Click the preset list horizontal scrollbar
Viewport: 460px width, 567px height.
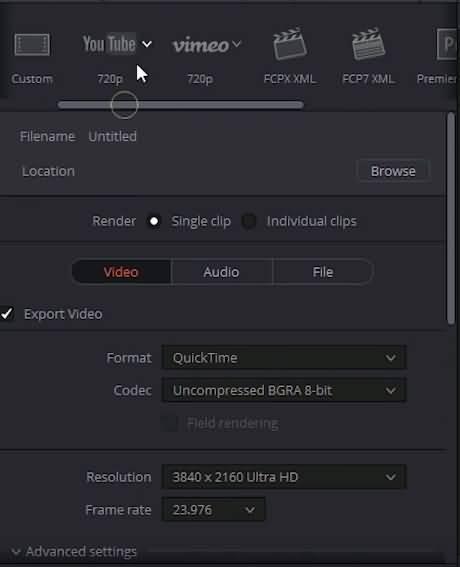180,105
